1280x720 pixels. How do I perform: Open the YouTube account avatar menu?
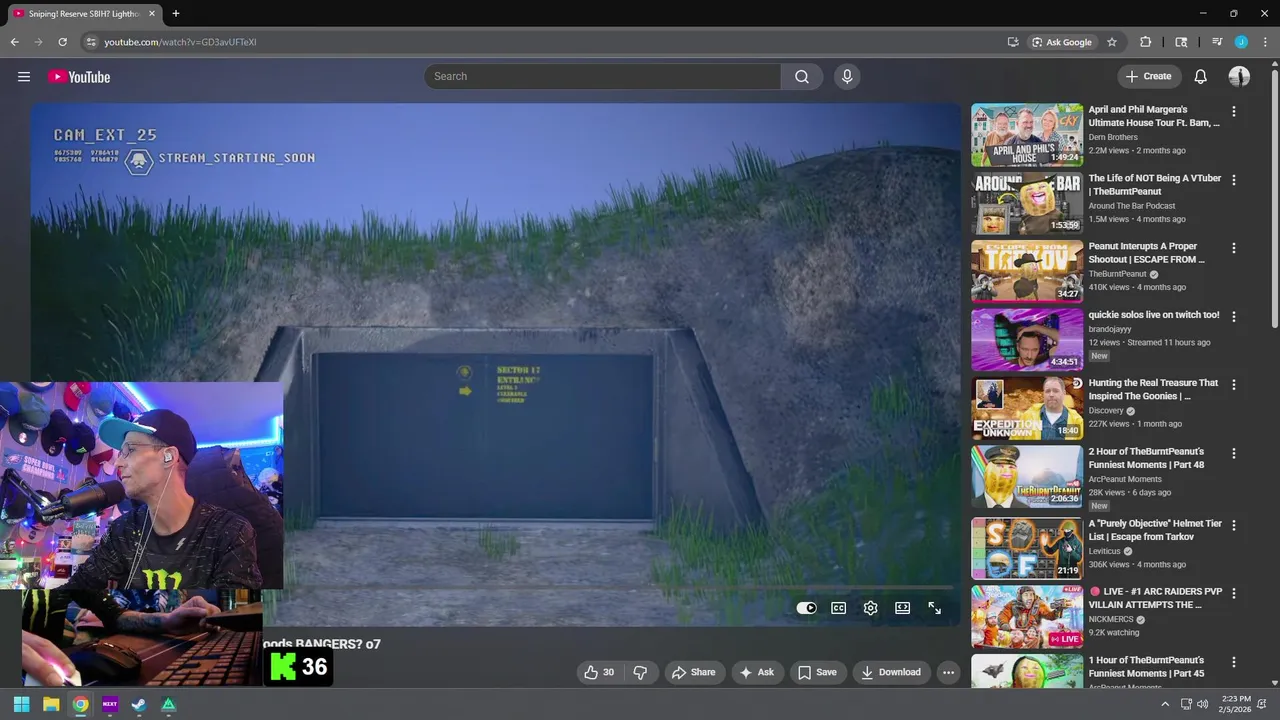(x=1239, y=77)
